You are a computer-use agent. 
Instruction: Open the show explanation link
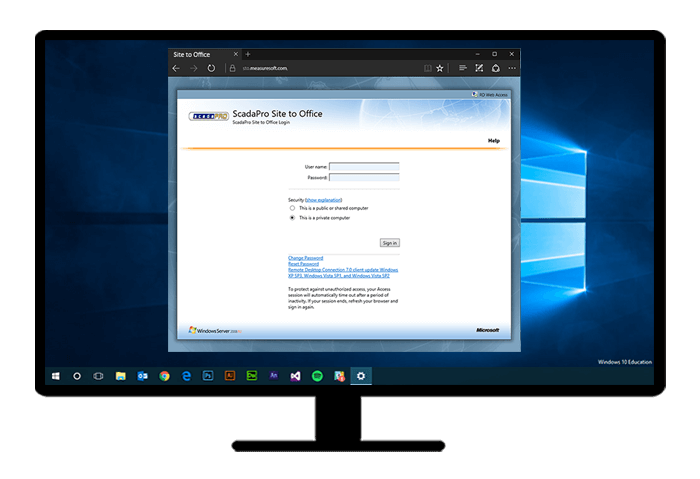[x=324, y=200]
